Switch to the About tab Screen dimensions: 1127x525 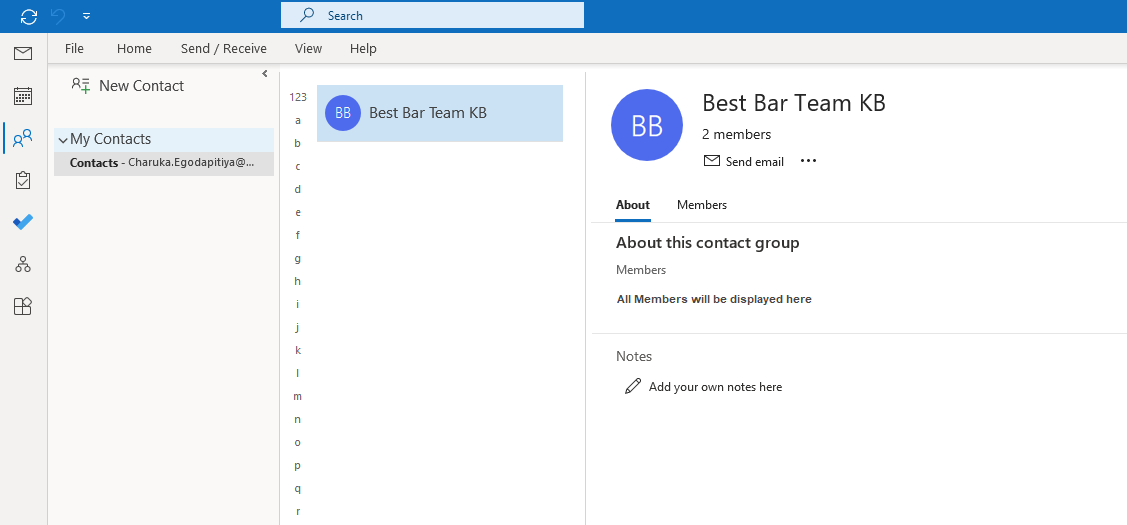pyautogui.click(x=632, y=205)
